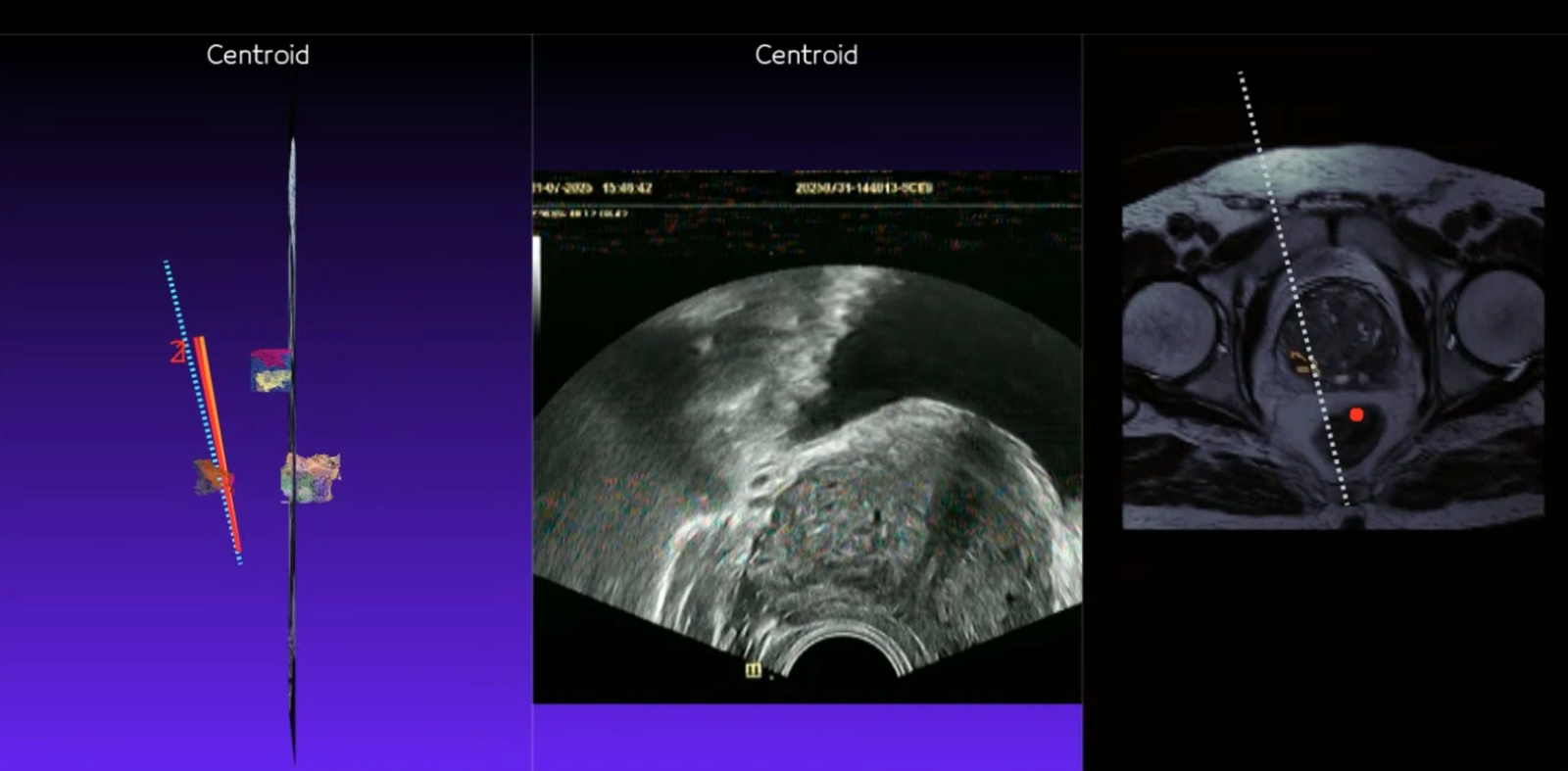Viewport: 1568px width, 771px height.
Task: Pick the magenta-yellow segmented block in 3D view
Action: click(x=269, y=370)
